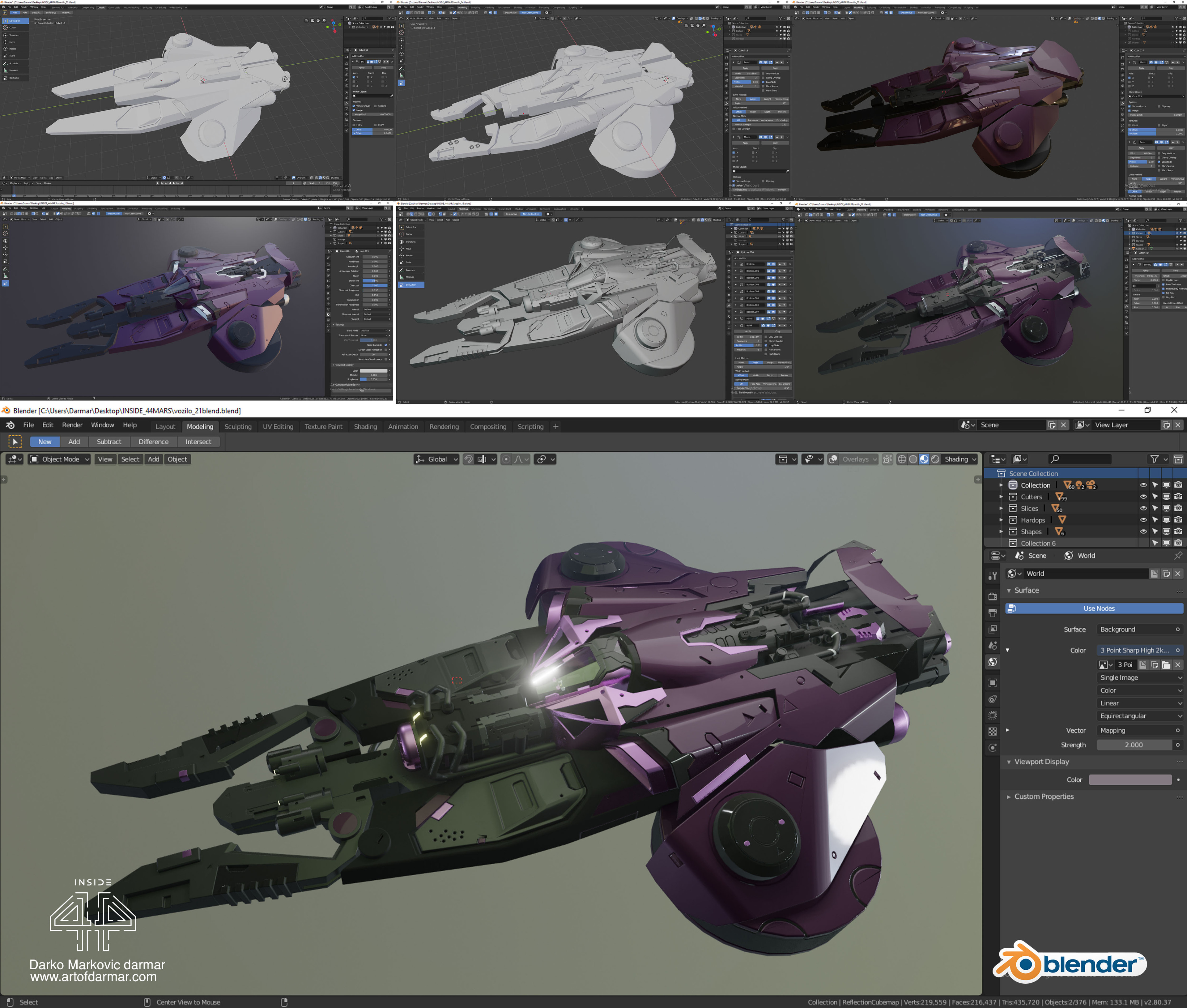1187x1008 pixels.
Task: Expand the Cutters collection tree
Action: [1001, 497]
